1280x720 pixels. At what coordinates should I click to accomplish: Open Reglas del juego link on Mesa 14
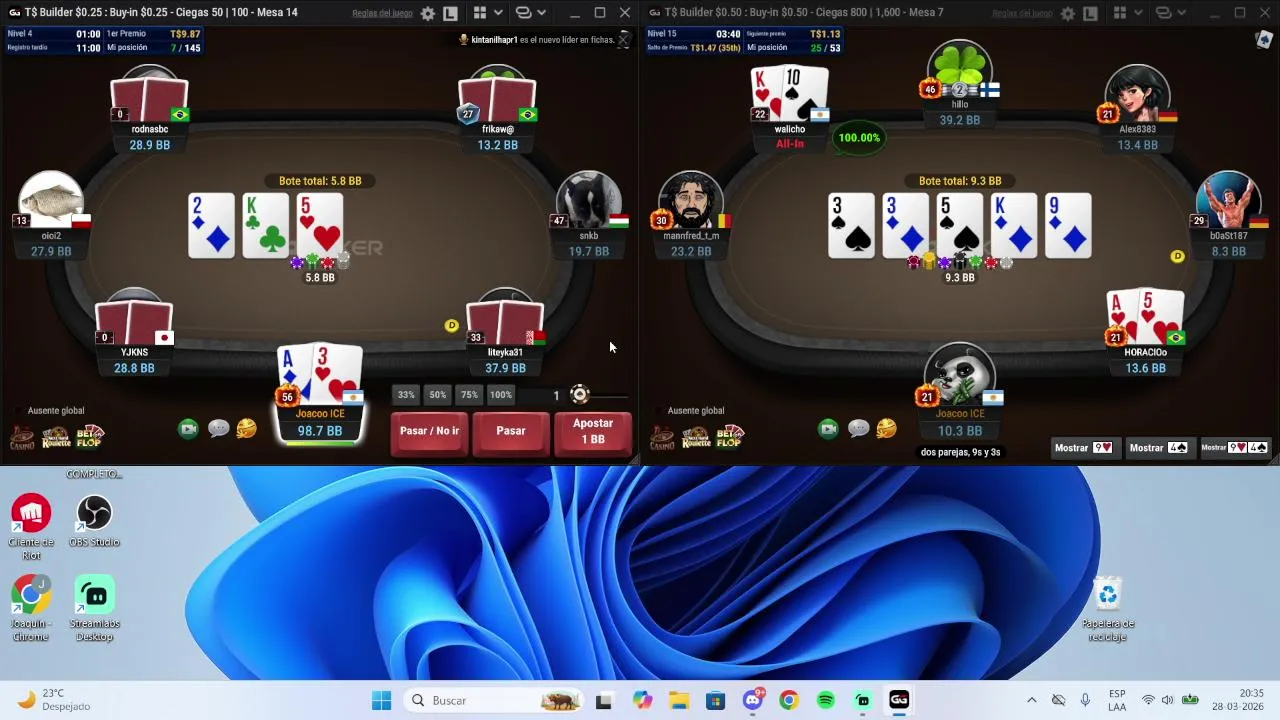point(382,14)
